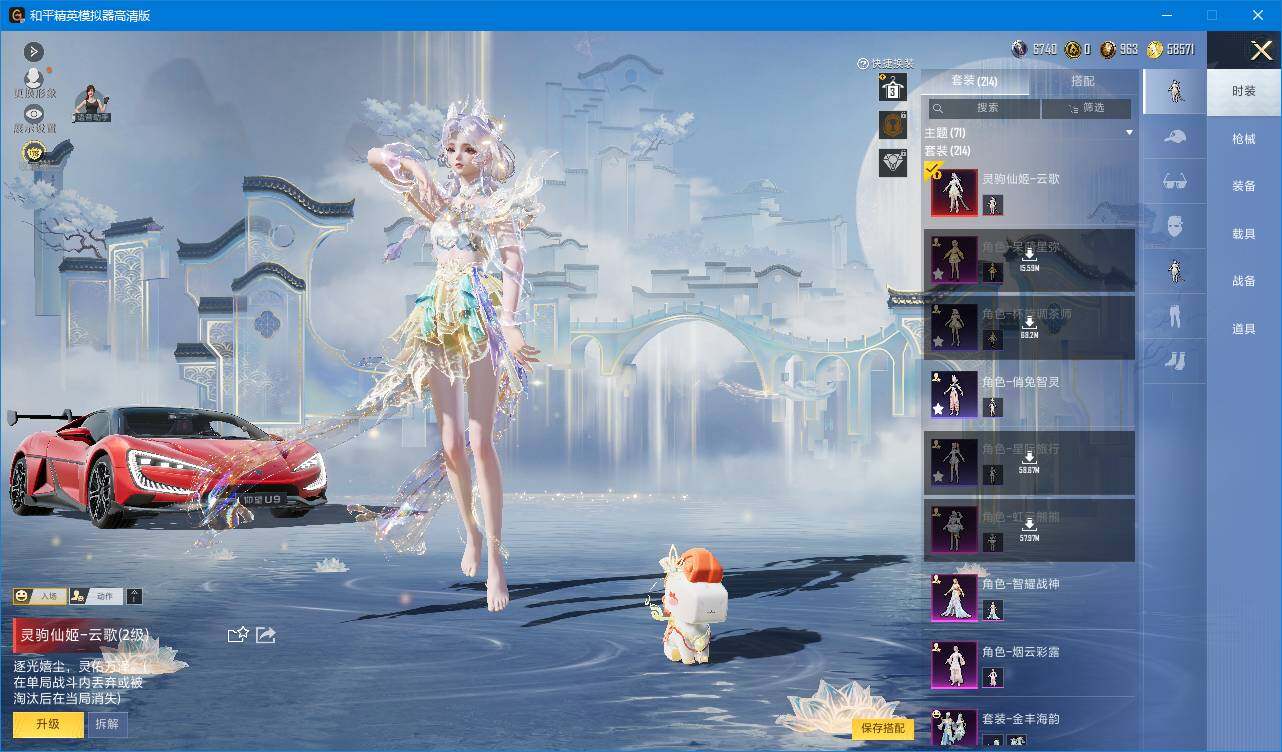Toggle the equipped checkmark on 灵驹仙姬-云歌
The height and width of the screenshot is (752, 1282).
pyautogui.click(x=932, y=171)
